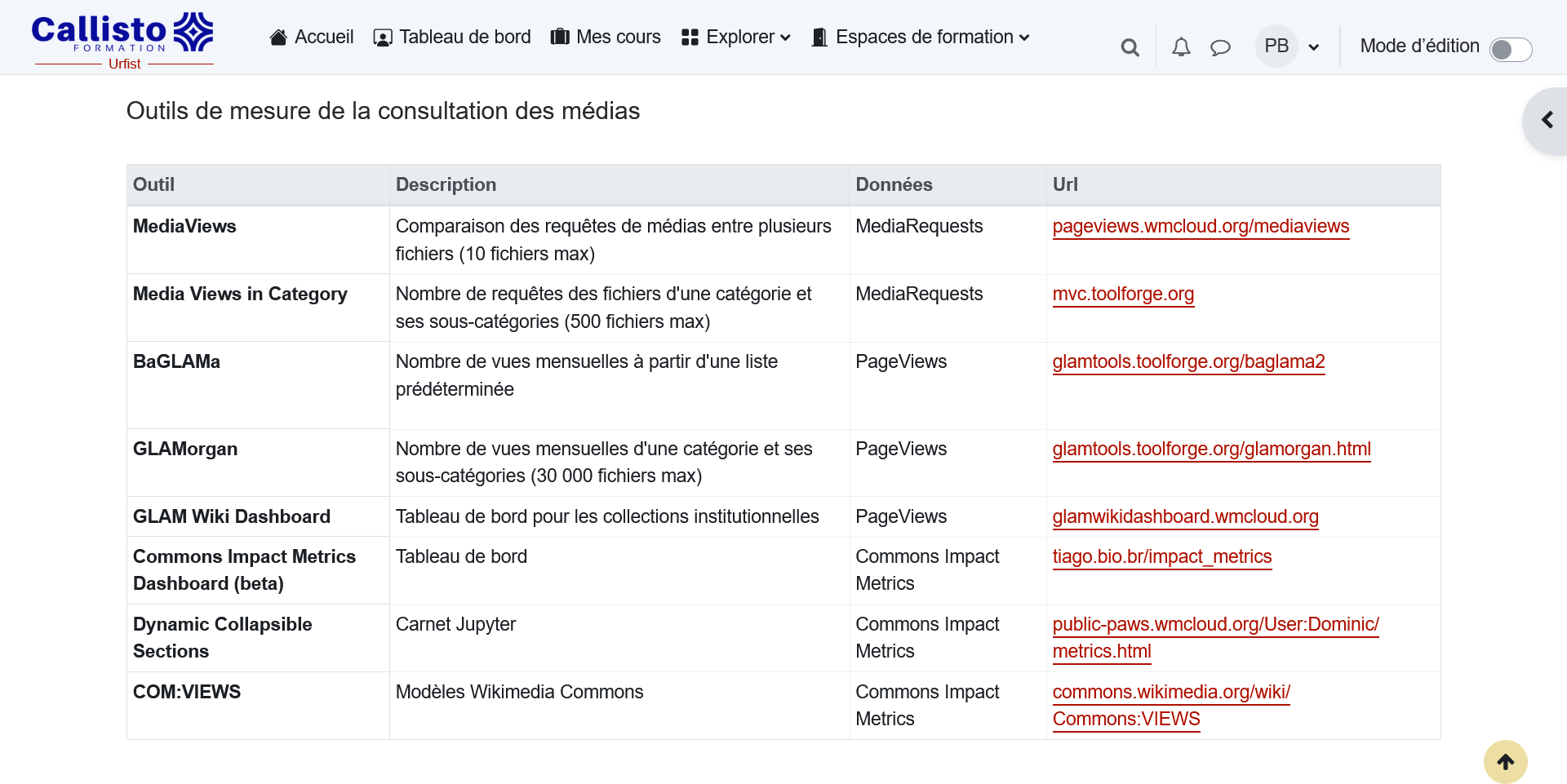Click the back-to-top arrow button
Screen dimensions: 1567x784
click(1506, 762)
